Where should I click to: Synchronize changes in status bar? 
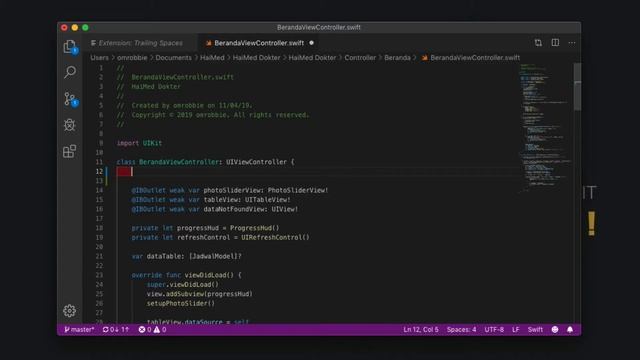point(116,329)
